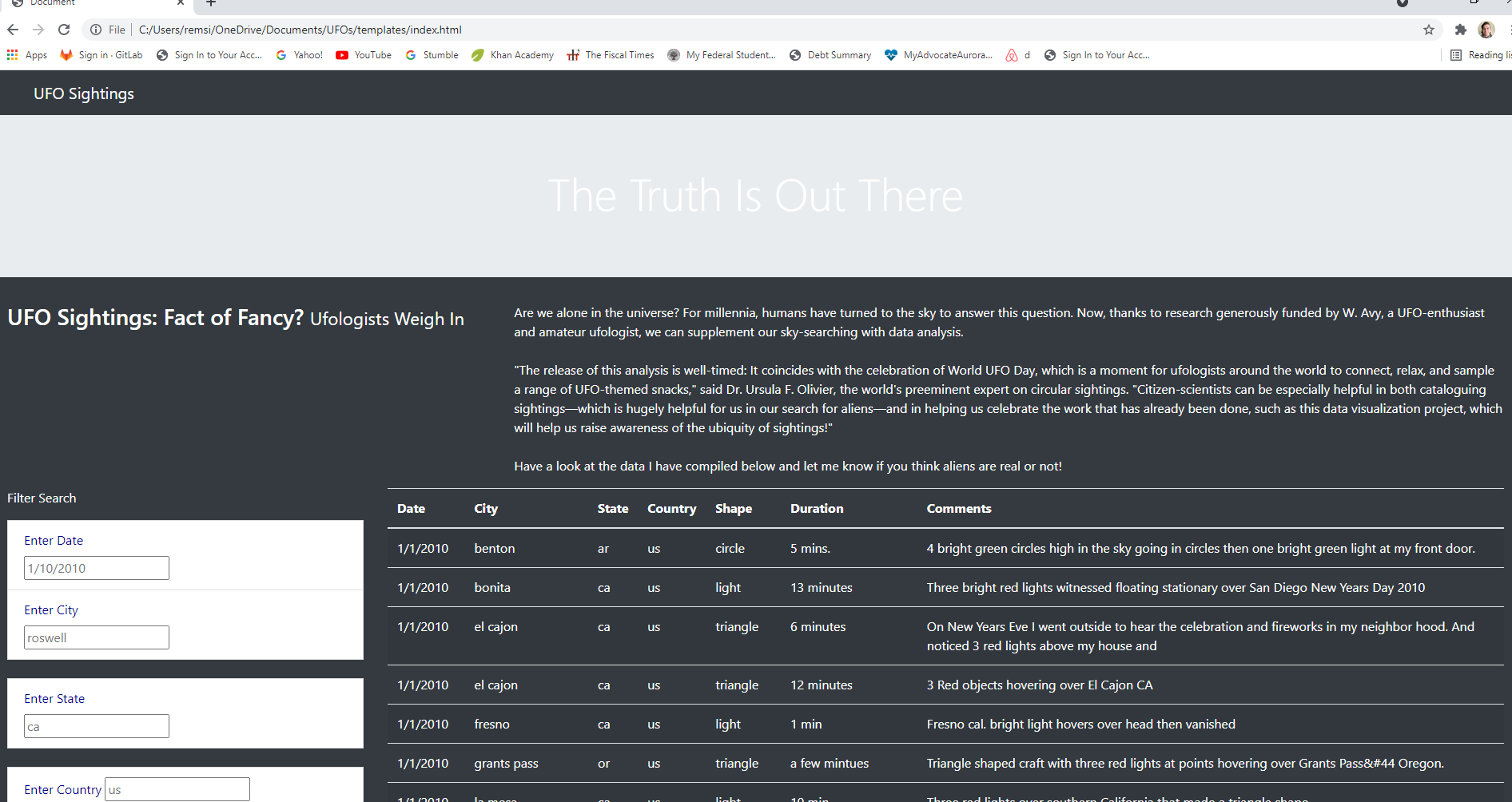
Task: Go back using the back arrow
Action: pyautogui.click(x=13, y=30)
